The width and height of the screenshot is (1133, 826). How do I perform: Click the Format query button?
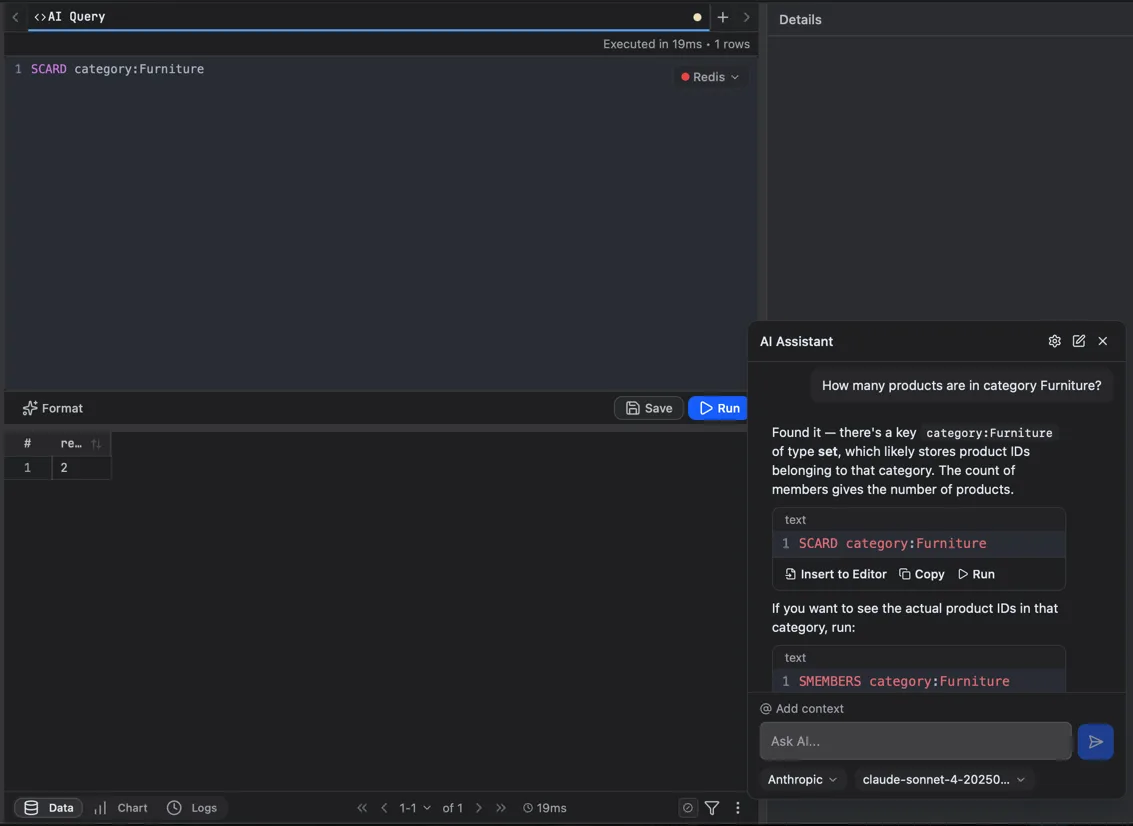(53, 408)
